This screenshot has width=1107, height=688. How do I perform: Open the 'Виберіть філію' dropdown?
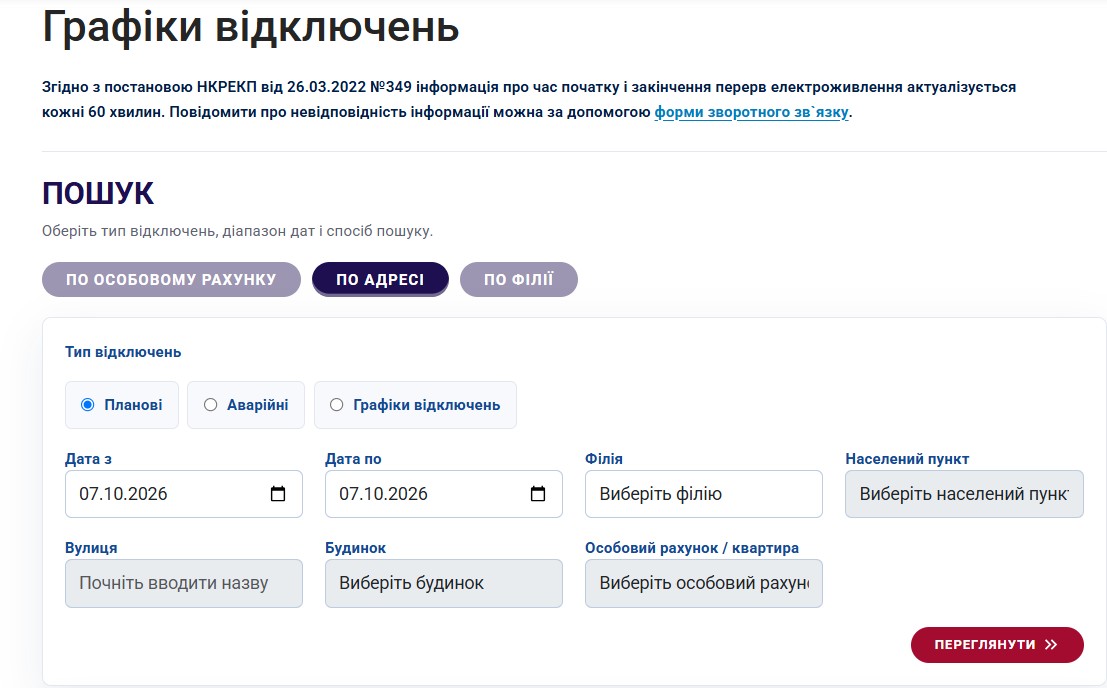tap(704, 494)
